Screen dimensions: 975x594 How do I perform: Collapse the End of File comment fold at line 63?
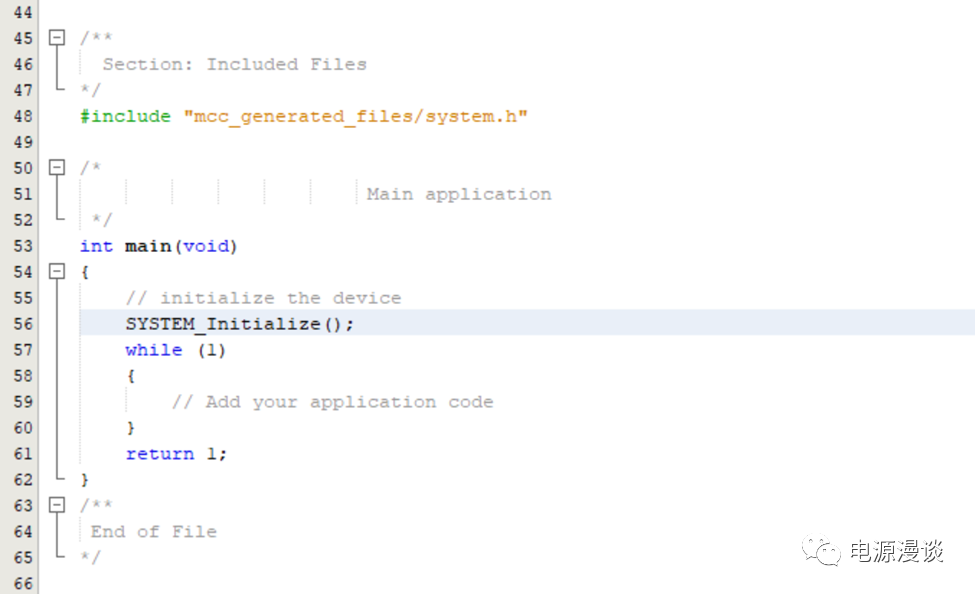(57, 506)
